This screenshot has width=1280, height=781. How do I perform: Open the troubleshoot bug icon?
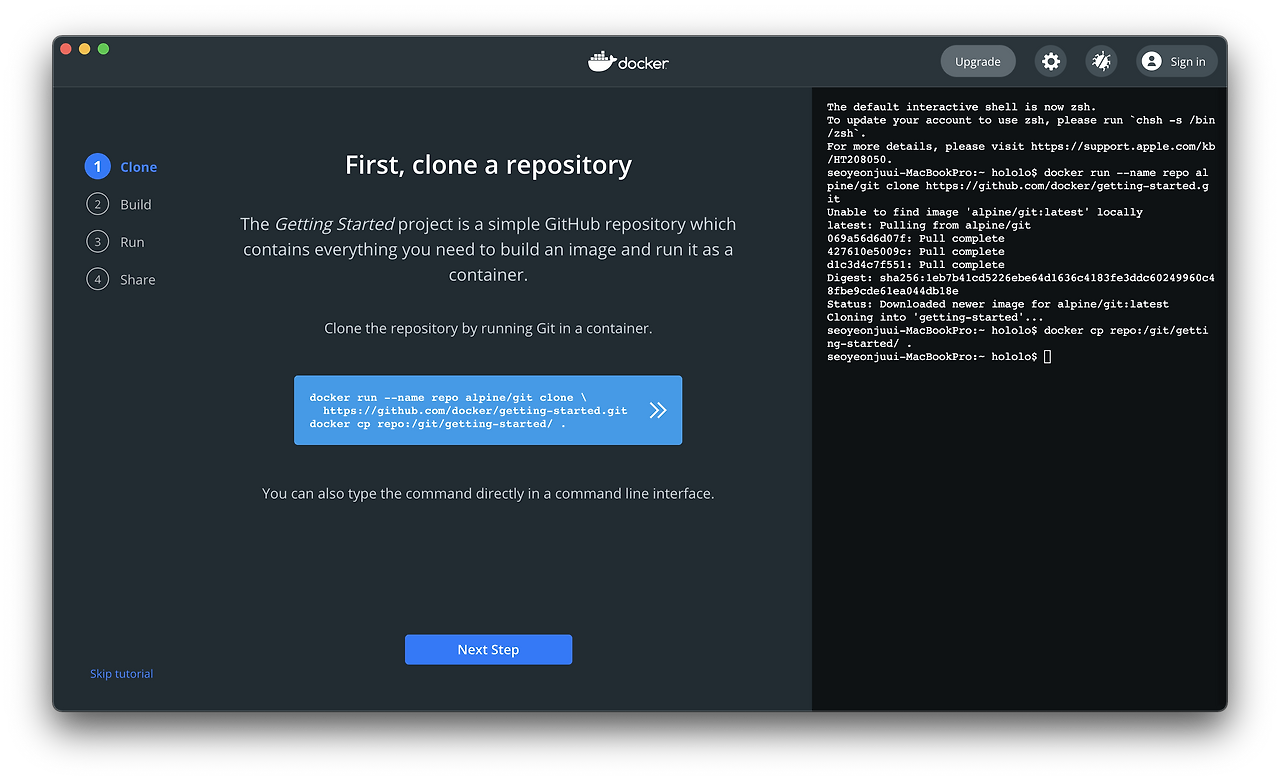tap(1102, 61)
